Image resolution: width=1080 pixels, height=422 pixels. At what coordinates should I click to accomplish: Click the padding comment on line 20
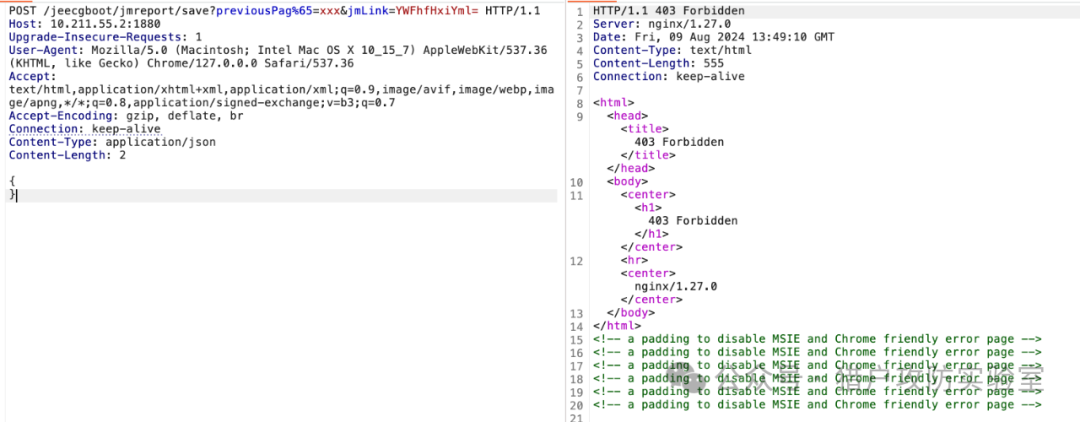816,405
